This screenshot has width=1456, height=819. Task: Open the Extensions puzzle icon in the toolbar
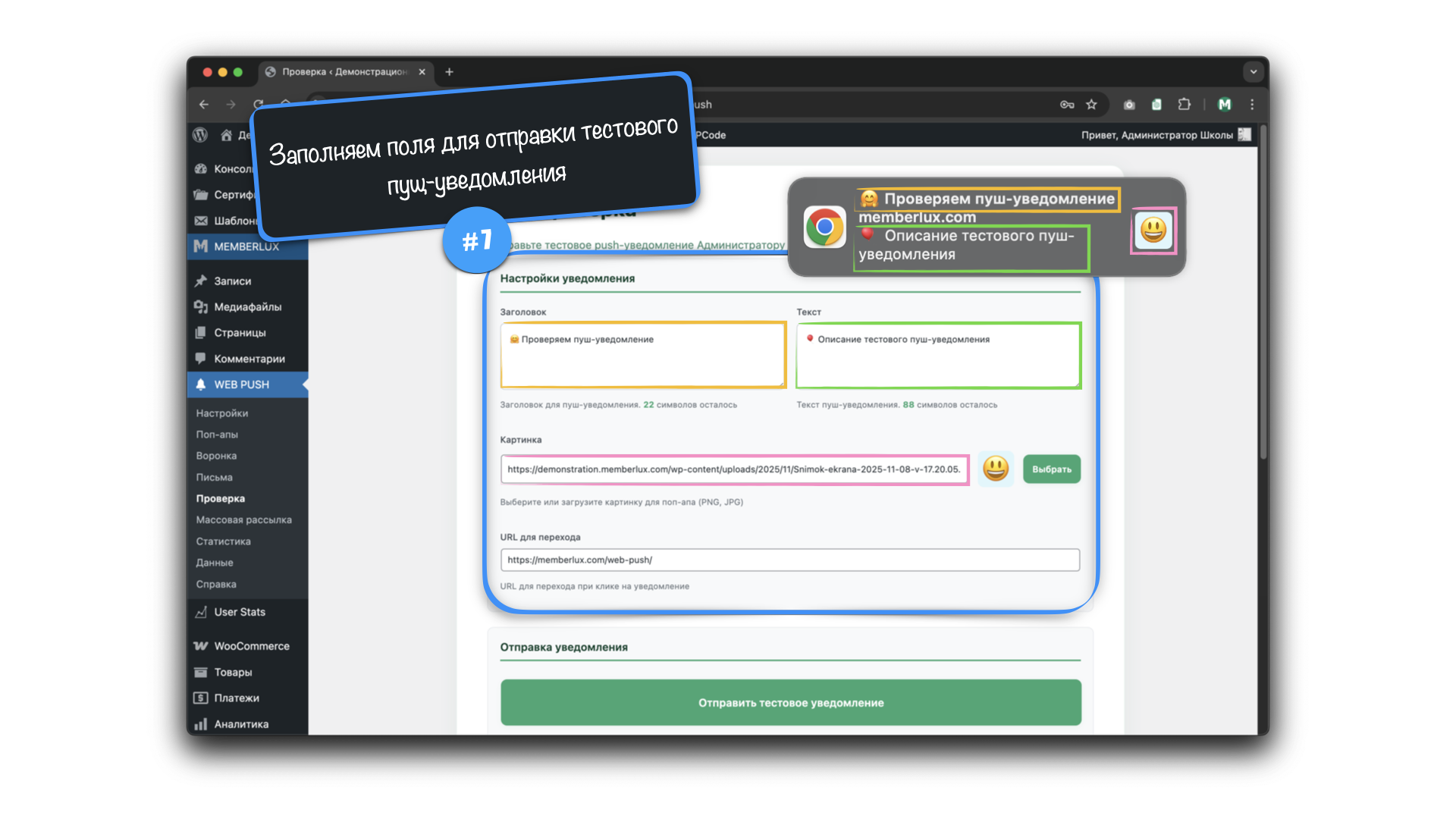[1184, 105]
